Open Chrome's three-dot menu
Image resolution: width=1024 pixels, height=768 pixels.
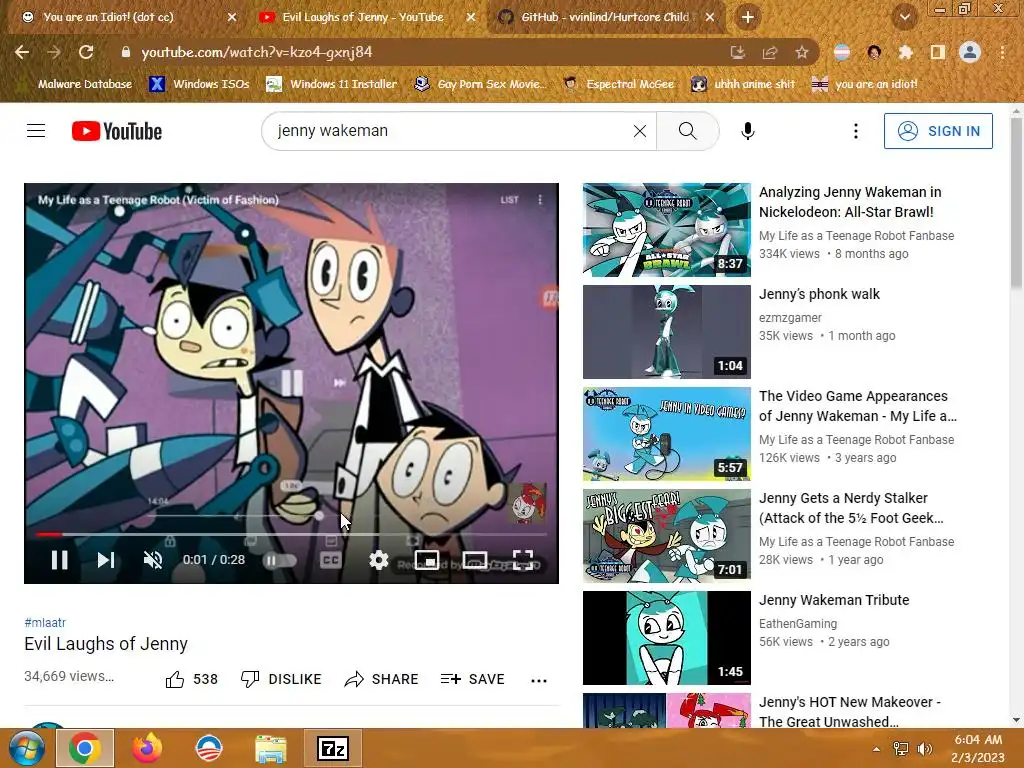(x=1002, y=52)
